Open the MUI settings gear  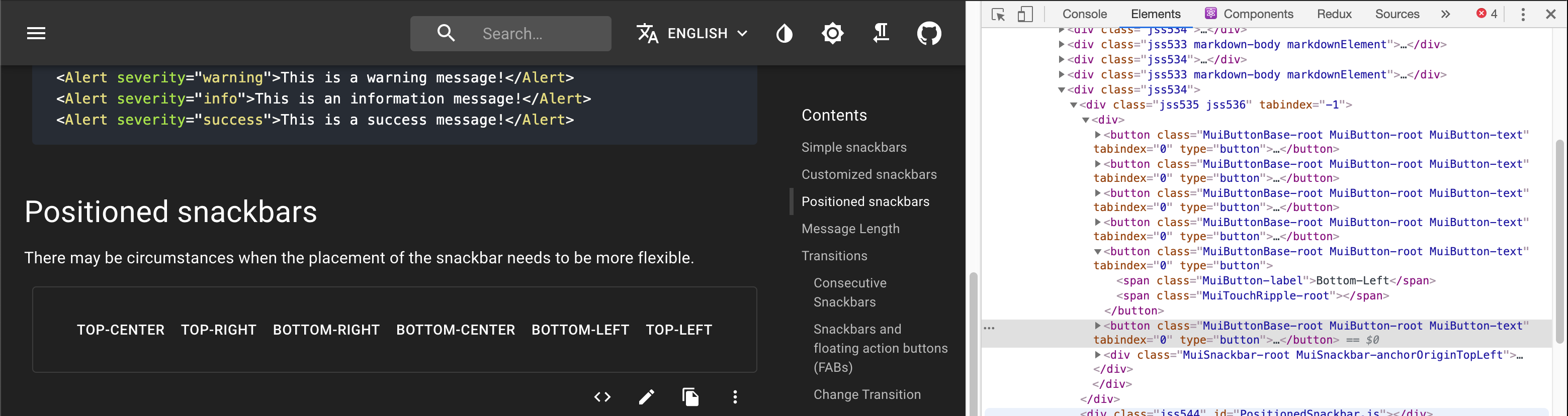(x=832, y=33)
